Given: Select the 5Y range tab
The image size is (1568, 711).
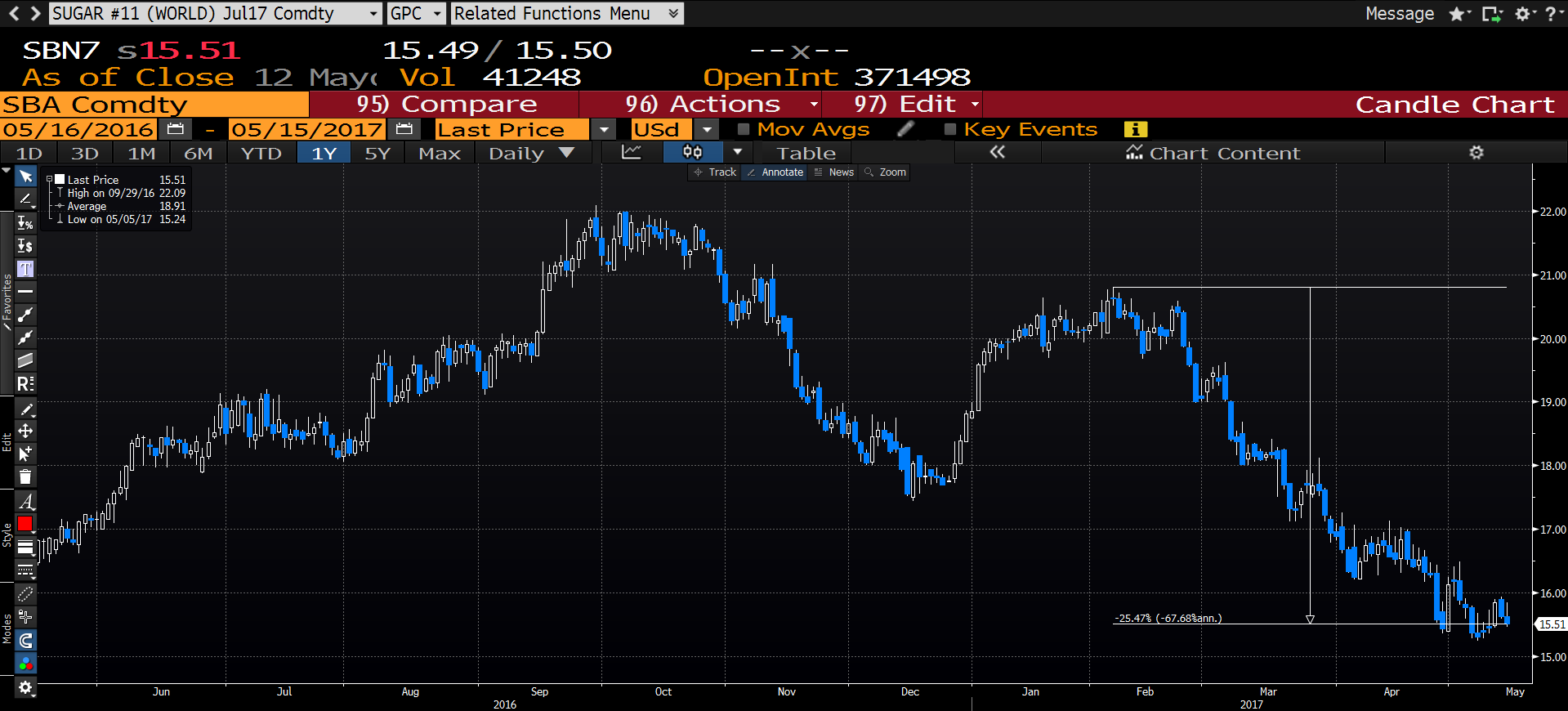Looking at the screenshot, I should (x=377, y=153).
